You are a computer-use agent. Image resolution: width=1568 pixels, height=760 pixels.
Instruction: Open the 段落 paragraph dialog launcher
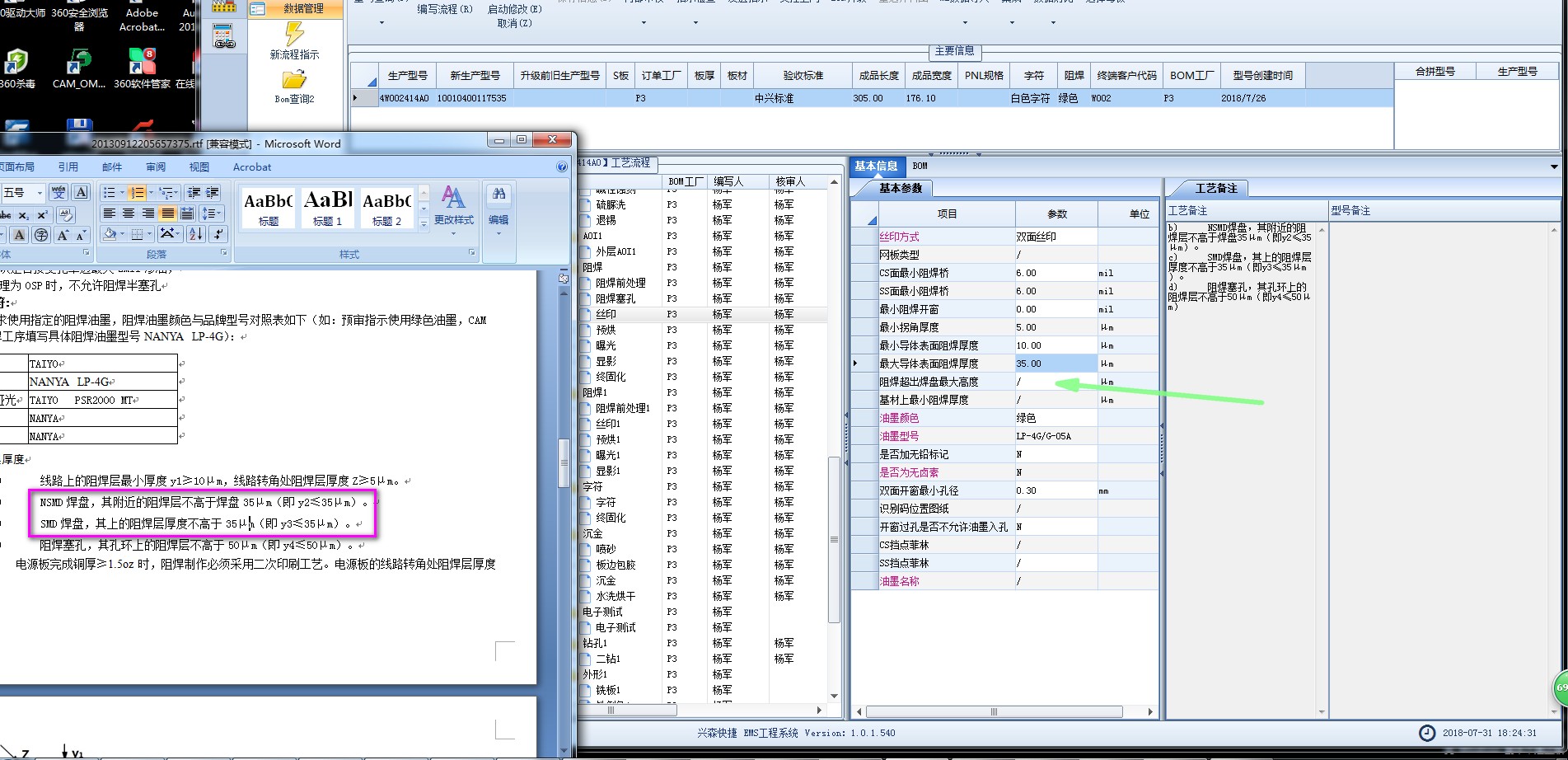tap(224, 252)
